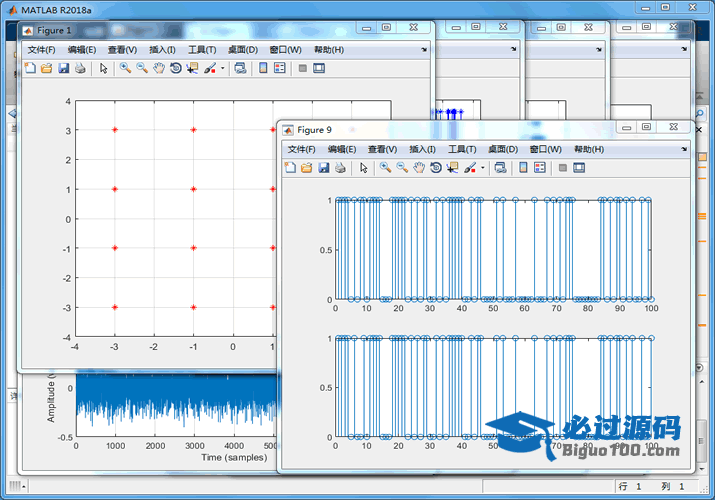
Task: Open 插入(I) menu in Figure 1
Action: point(162,50)
